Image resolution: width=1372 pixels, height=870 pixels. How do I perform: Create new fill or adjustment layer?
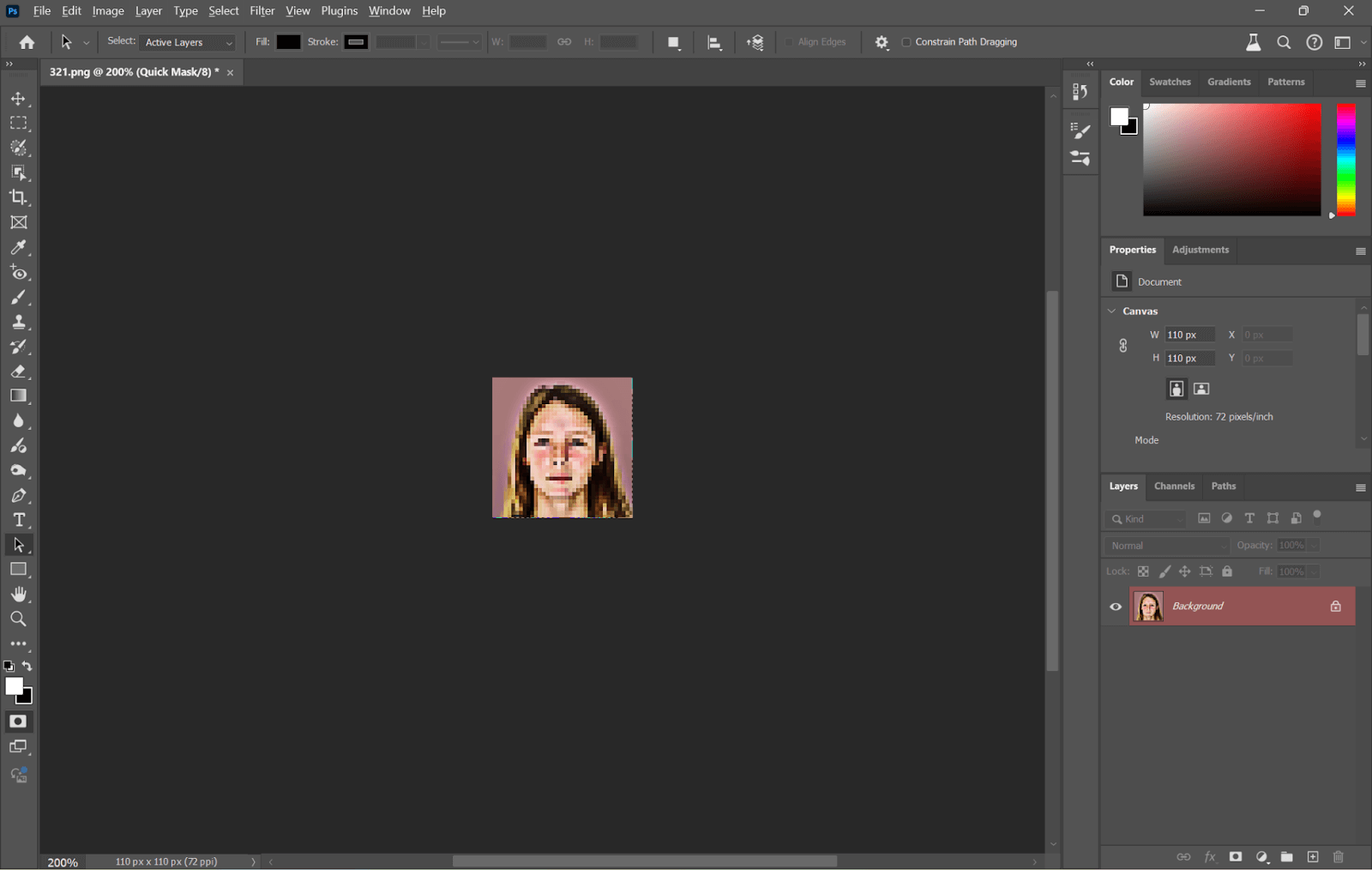tap(1261, 856)
